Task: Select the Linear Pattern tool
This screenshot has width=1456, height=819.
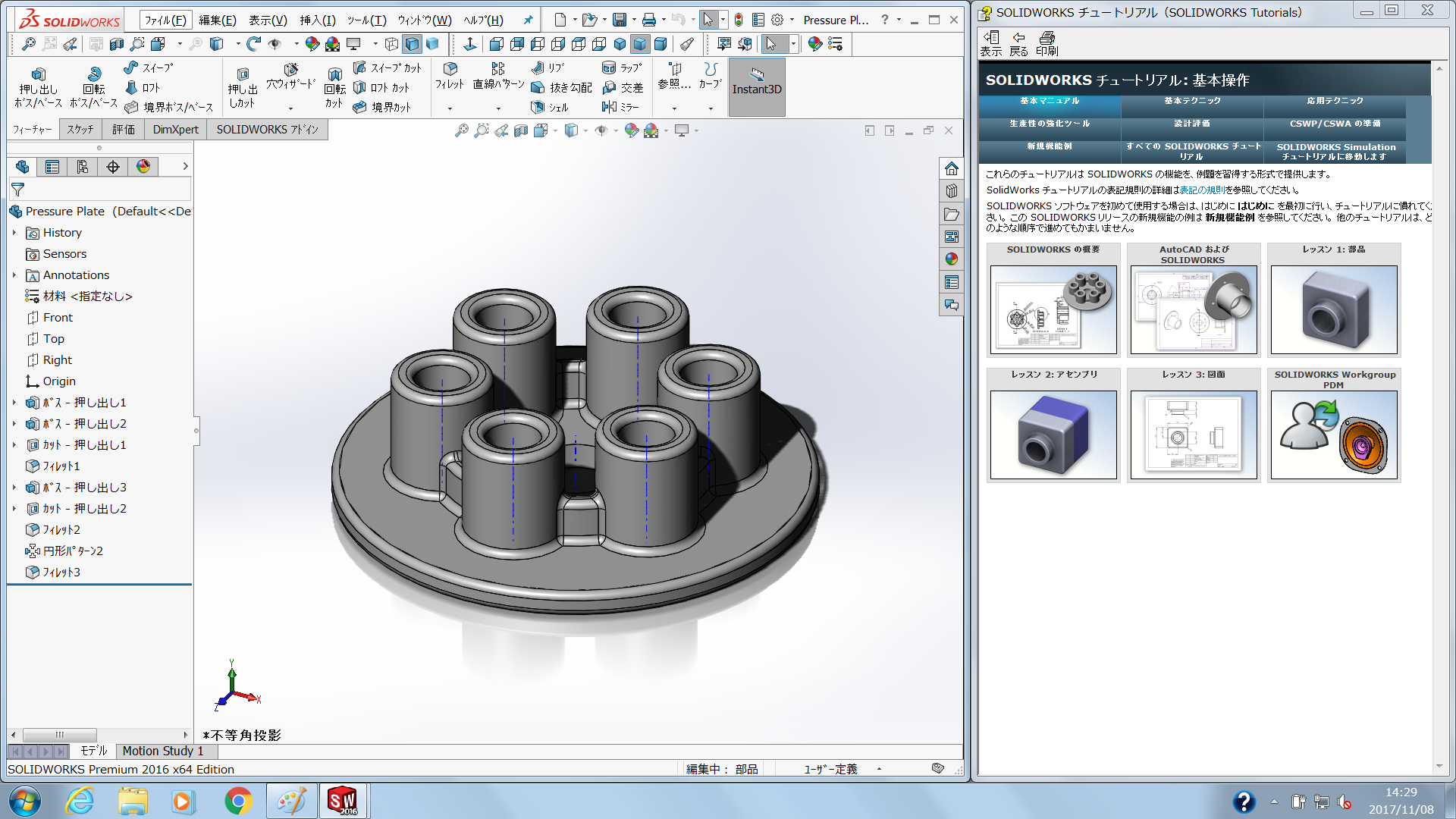Action: click(498, 76)
